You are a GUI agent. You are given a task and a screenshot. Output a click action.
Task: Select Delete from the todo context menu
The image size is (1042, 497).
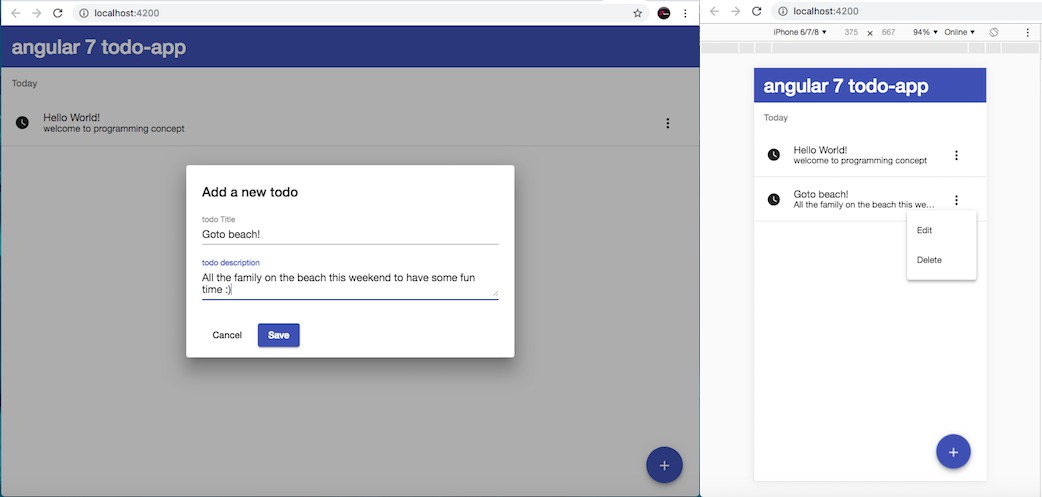pyautogui.click(x=929, y=260)
